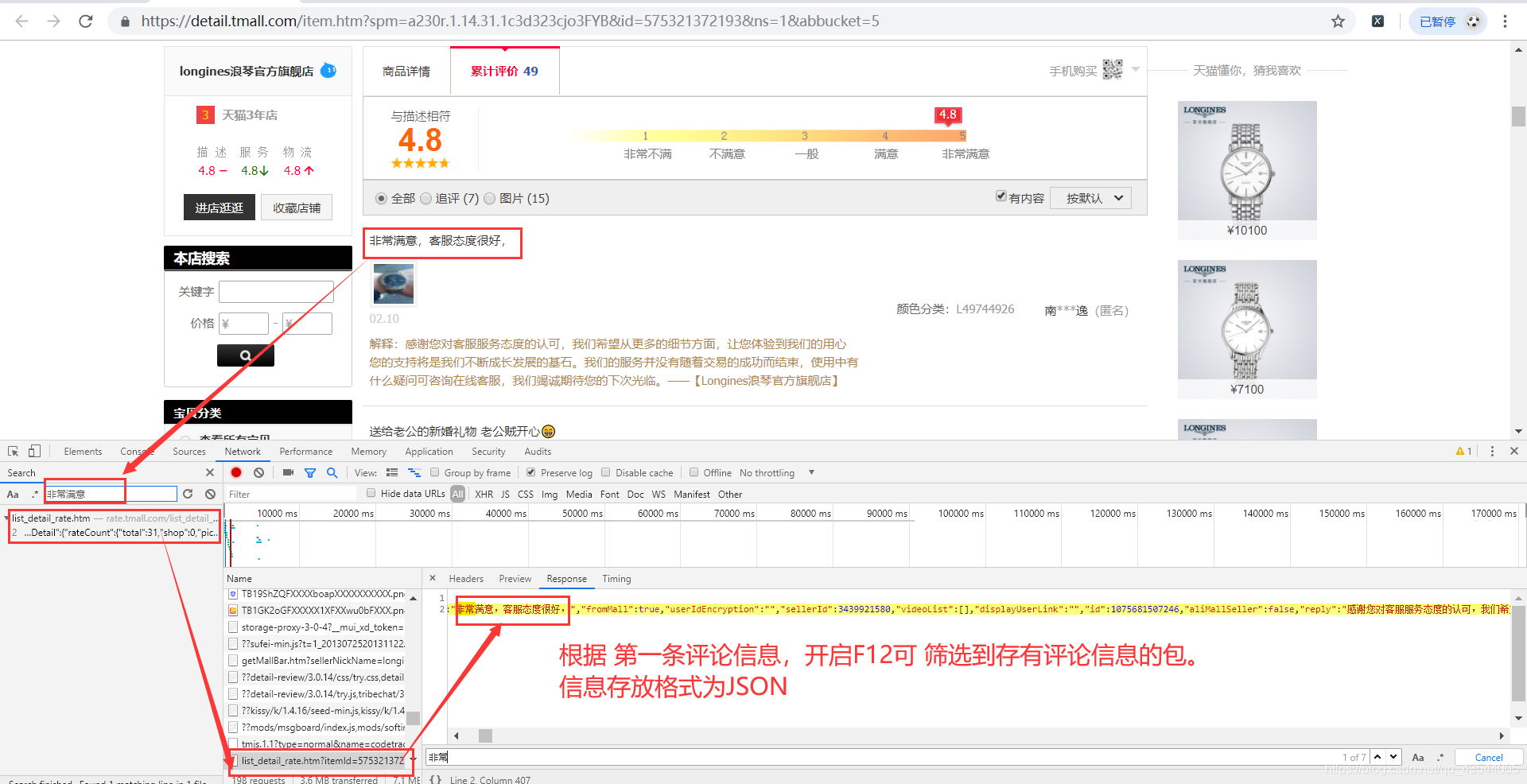The width and height of the screenshot is (1527, 784).
Task: Open the review photo thumbnail of the watch
Action: coord(394,284)
